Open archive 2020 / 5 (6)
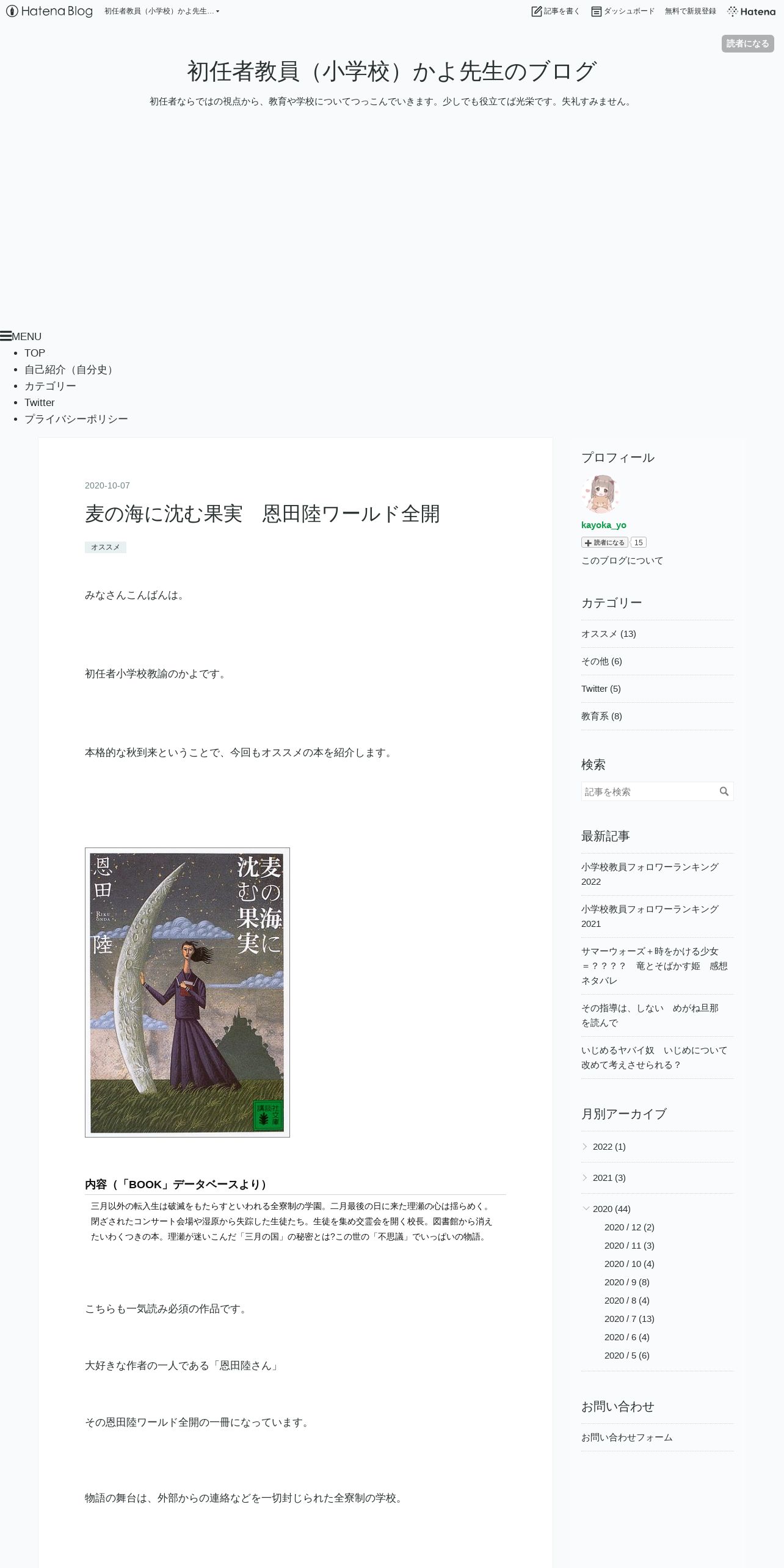This screenshot has width=784, height=1568. coord(627,1356)
